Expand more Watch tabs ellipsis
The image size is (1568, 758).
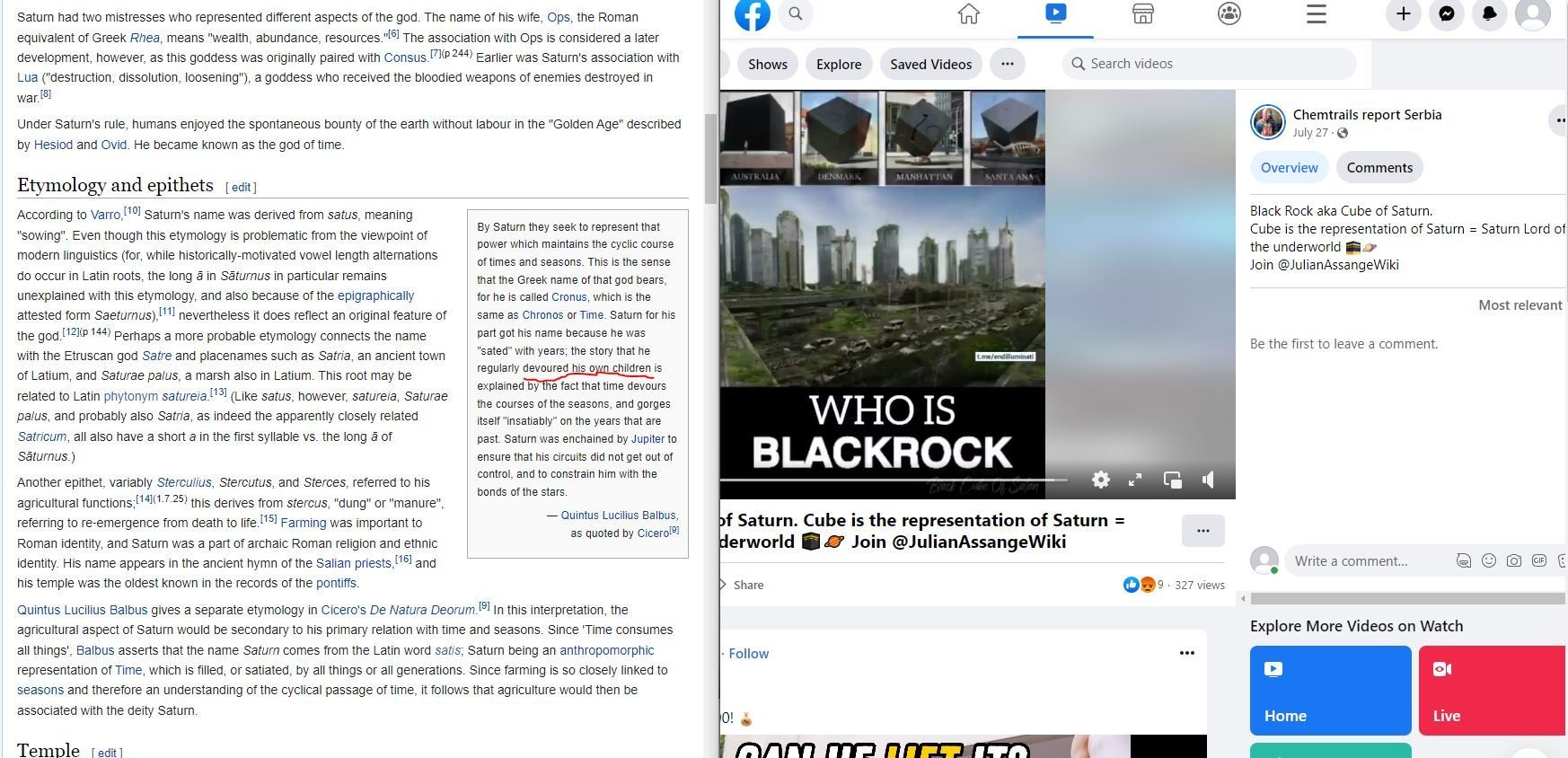1008,64
